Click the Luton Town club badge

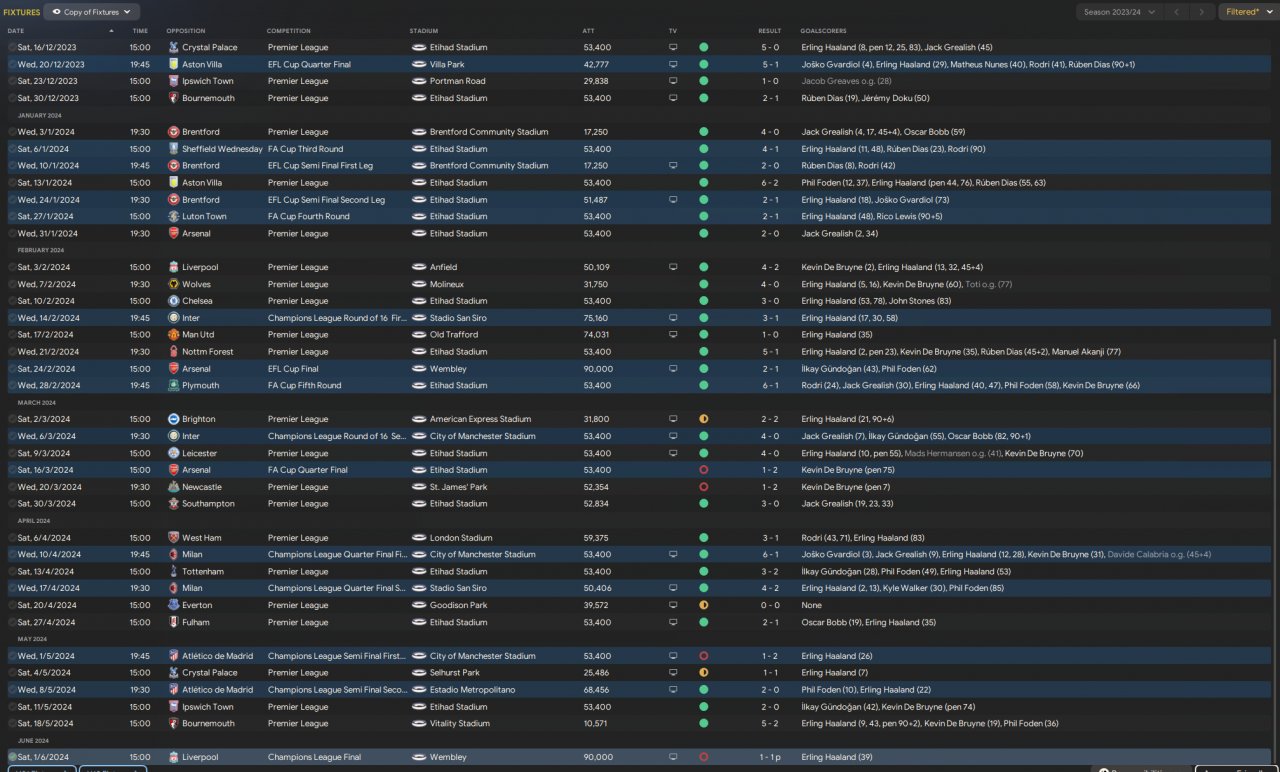point(173,216)
